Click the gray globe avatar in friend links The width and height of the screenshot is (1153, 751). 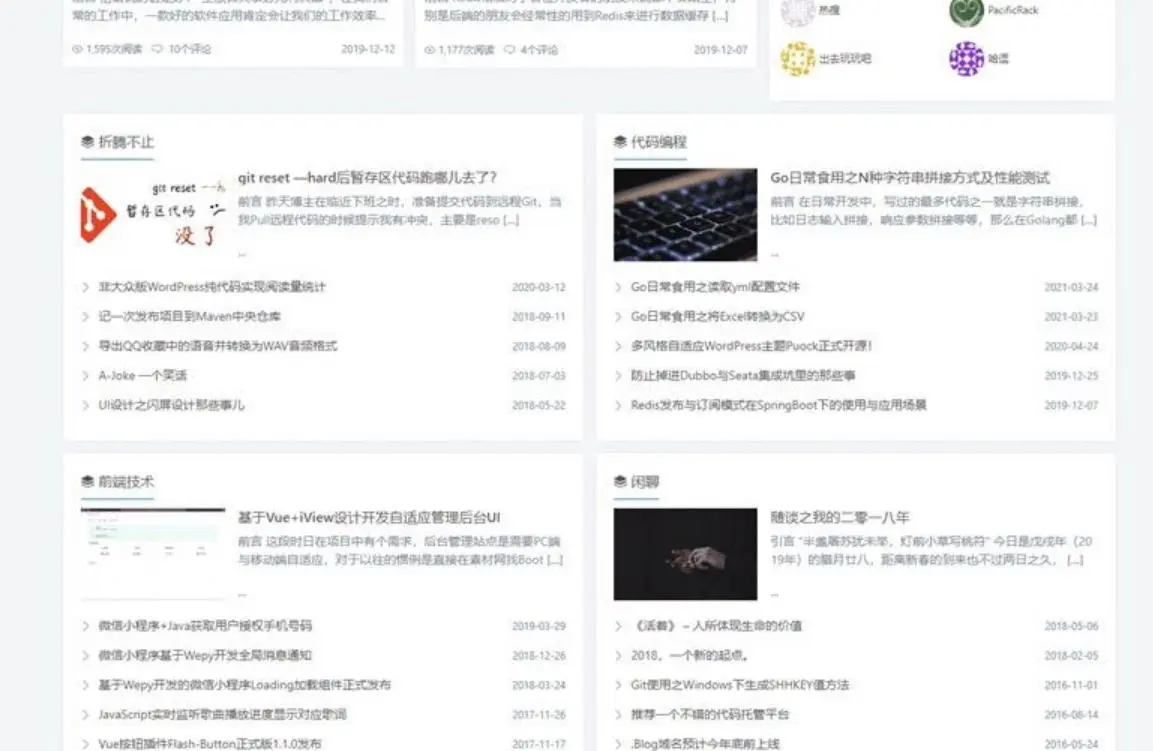798,12
